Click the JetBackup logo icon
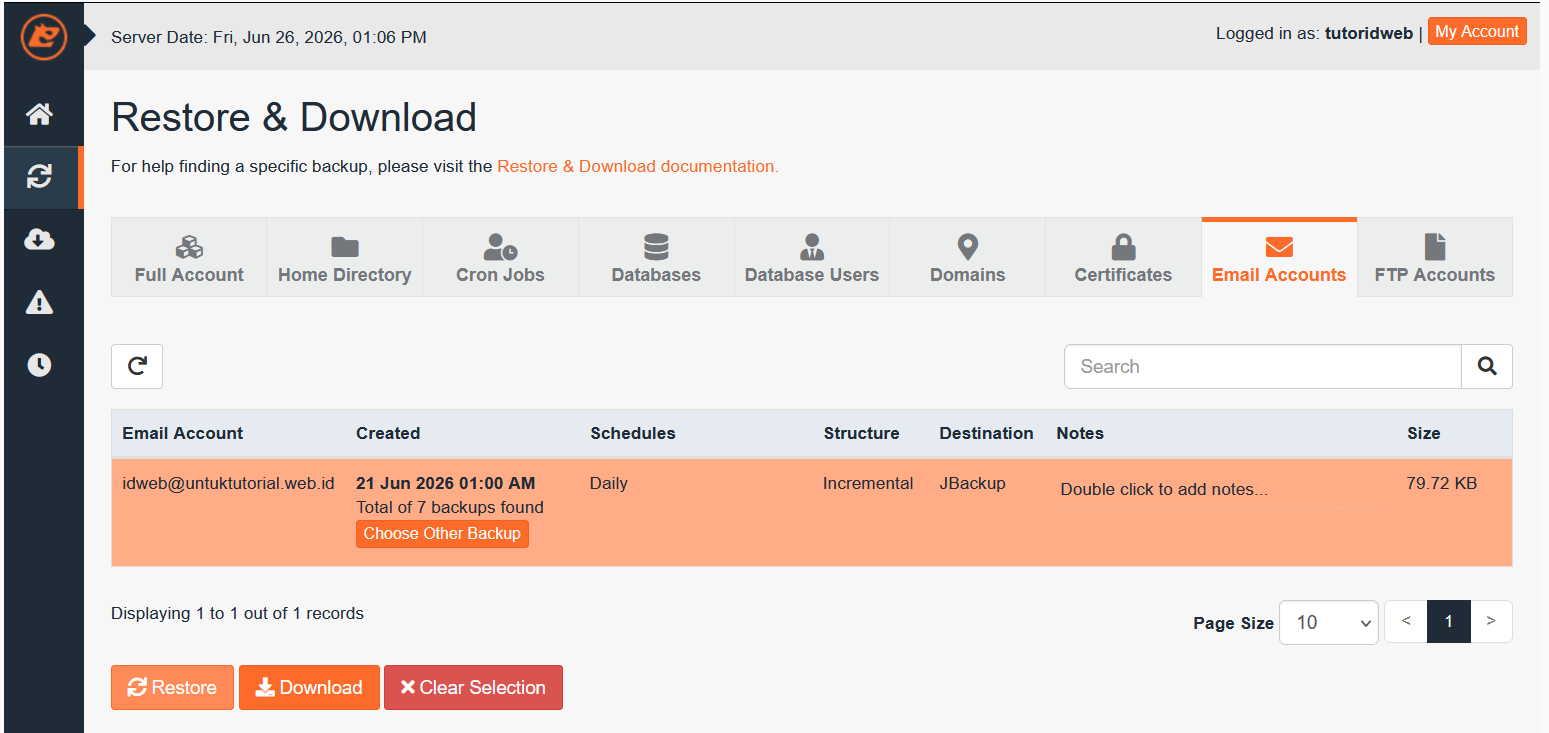The width and height of the screenshot is (1549, 733). click(x=43, y=37)
